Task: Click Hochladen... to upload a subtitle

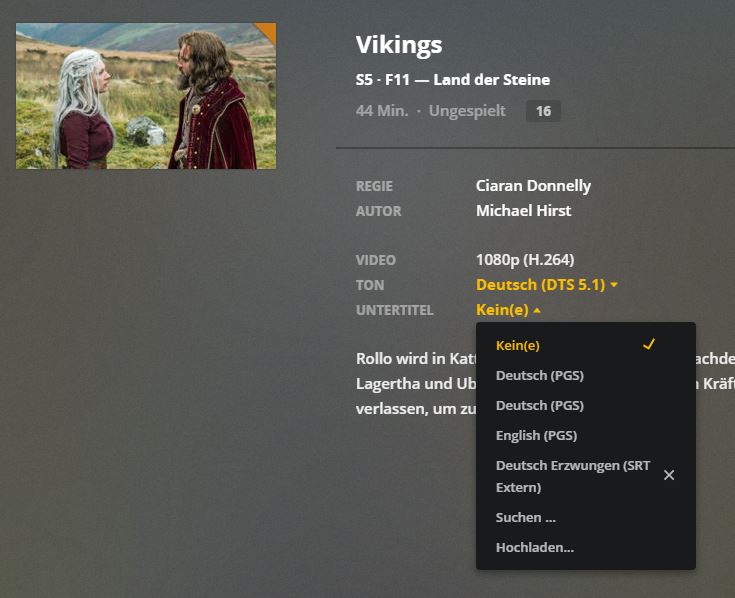Action: [535, 547]
